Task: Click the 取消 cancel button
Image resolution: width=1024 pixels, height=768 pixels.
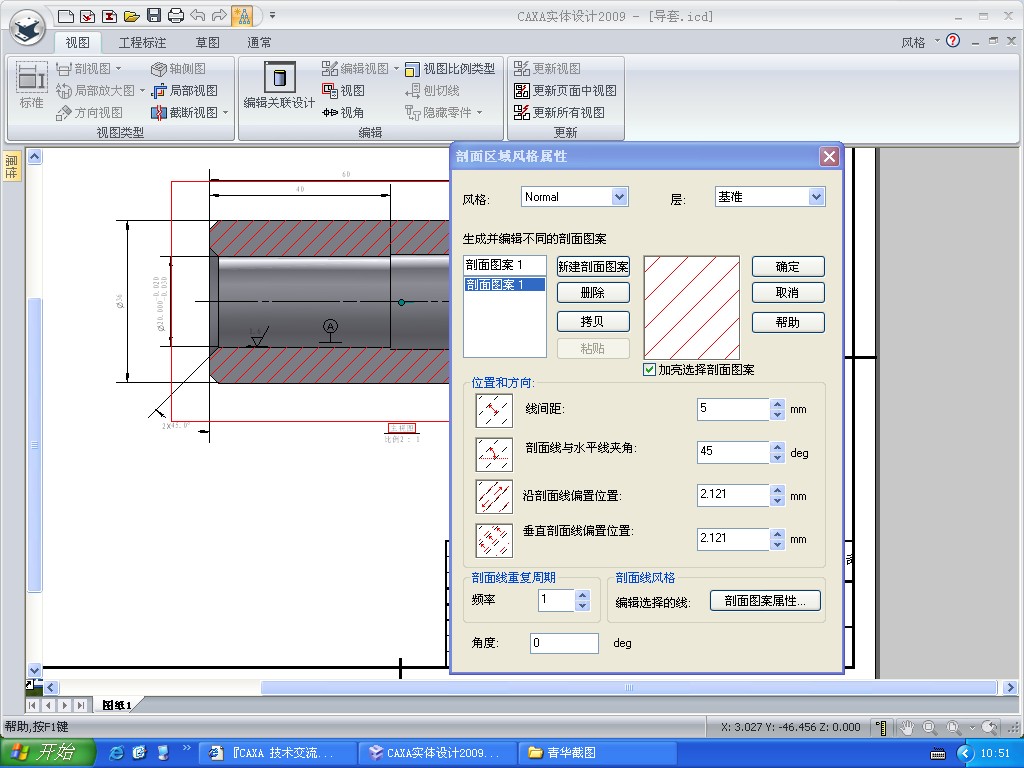Action: [x=788, y=293]
